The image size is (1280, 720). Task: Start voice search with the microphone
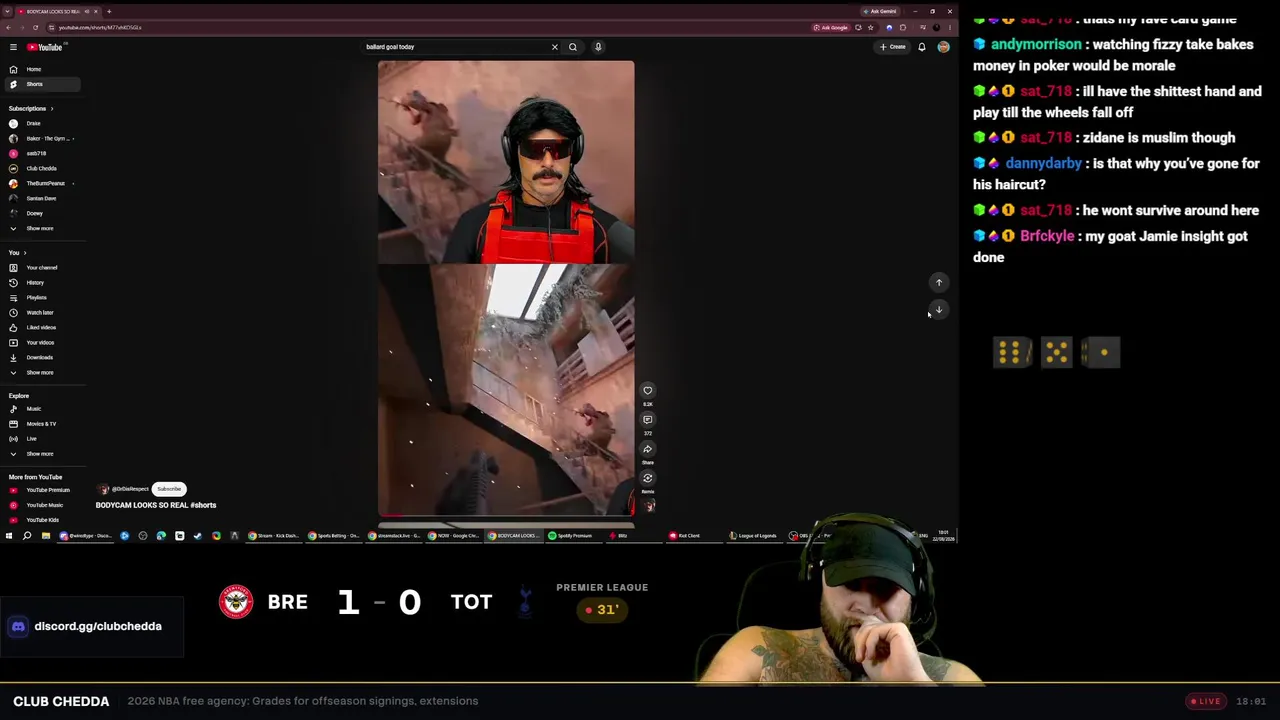(598, 47)
